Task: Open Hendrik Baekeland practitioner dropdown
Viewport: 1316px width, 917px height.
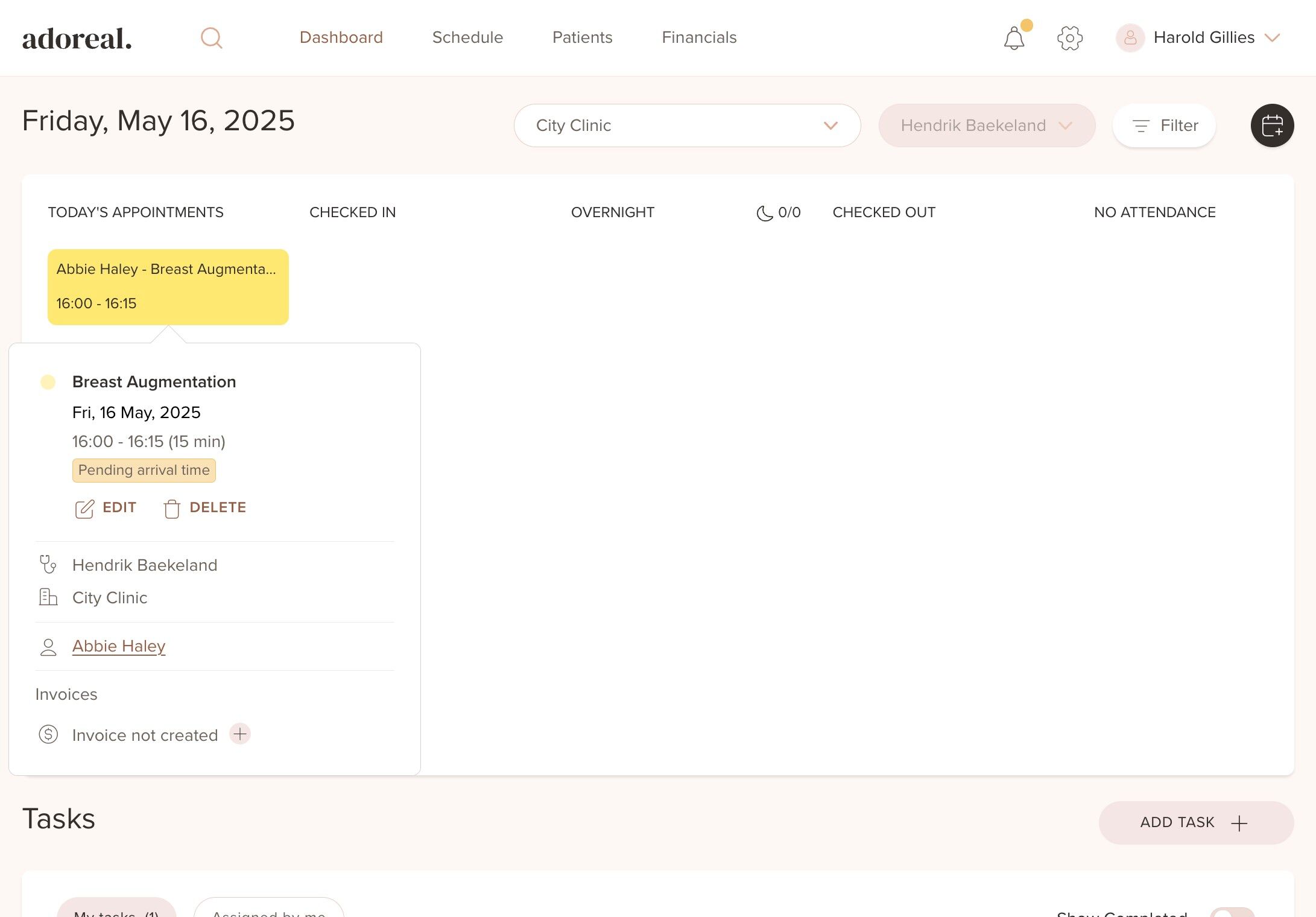Action: coord(987,125)
